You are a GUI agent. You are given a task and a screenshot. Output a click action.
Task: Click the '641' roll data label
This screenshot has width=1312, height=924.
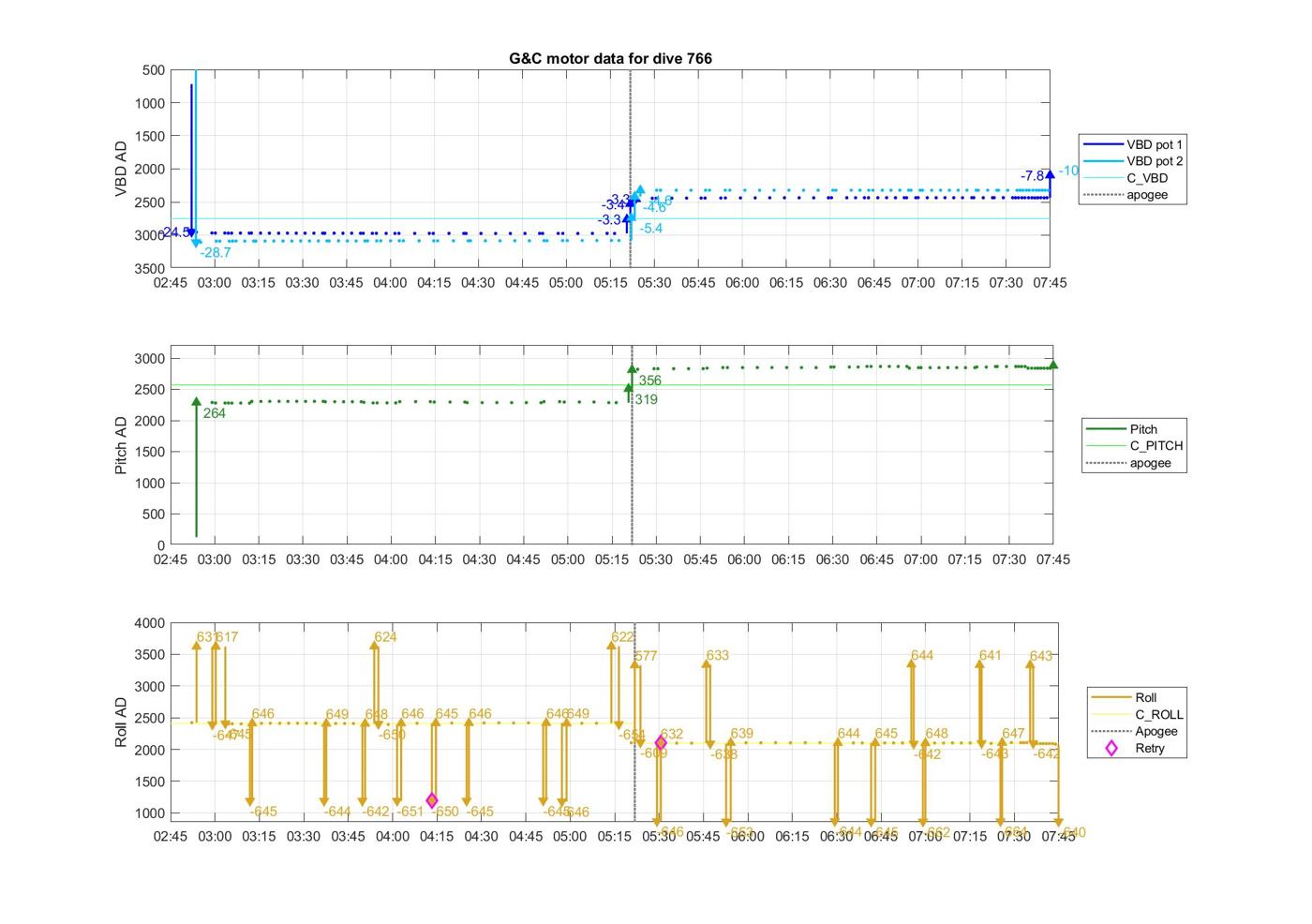tap(991, 656)
